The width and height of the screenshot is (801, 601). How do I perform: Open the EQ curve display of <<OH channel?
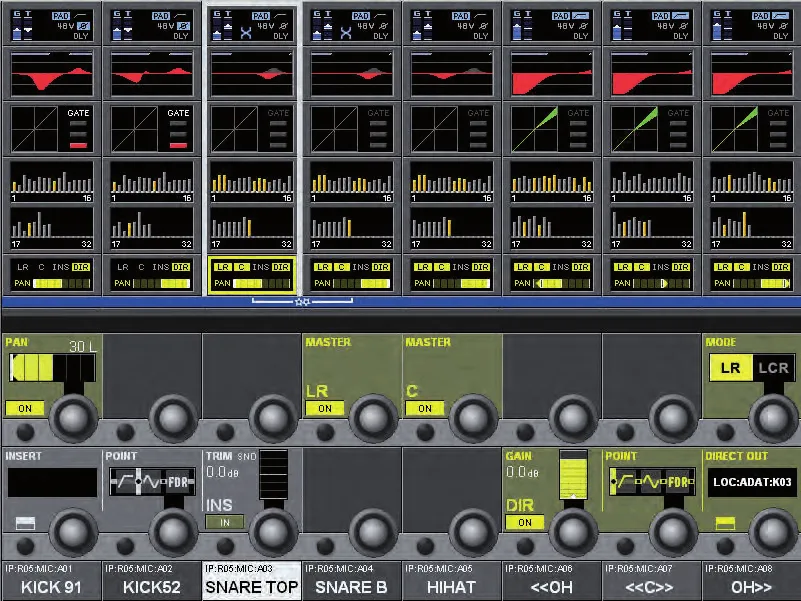pos(552,74)
